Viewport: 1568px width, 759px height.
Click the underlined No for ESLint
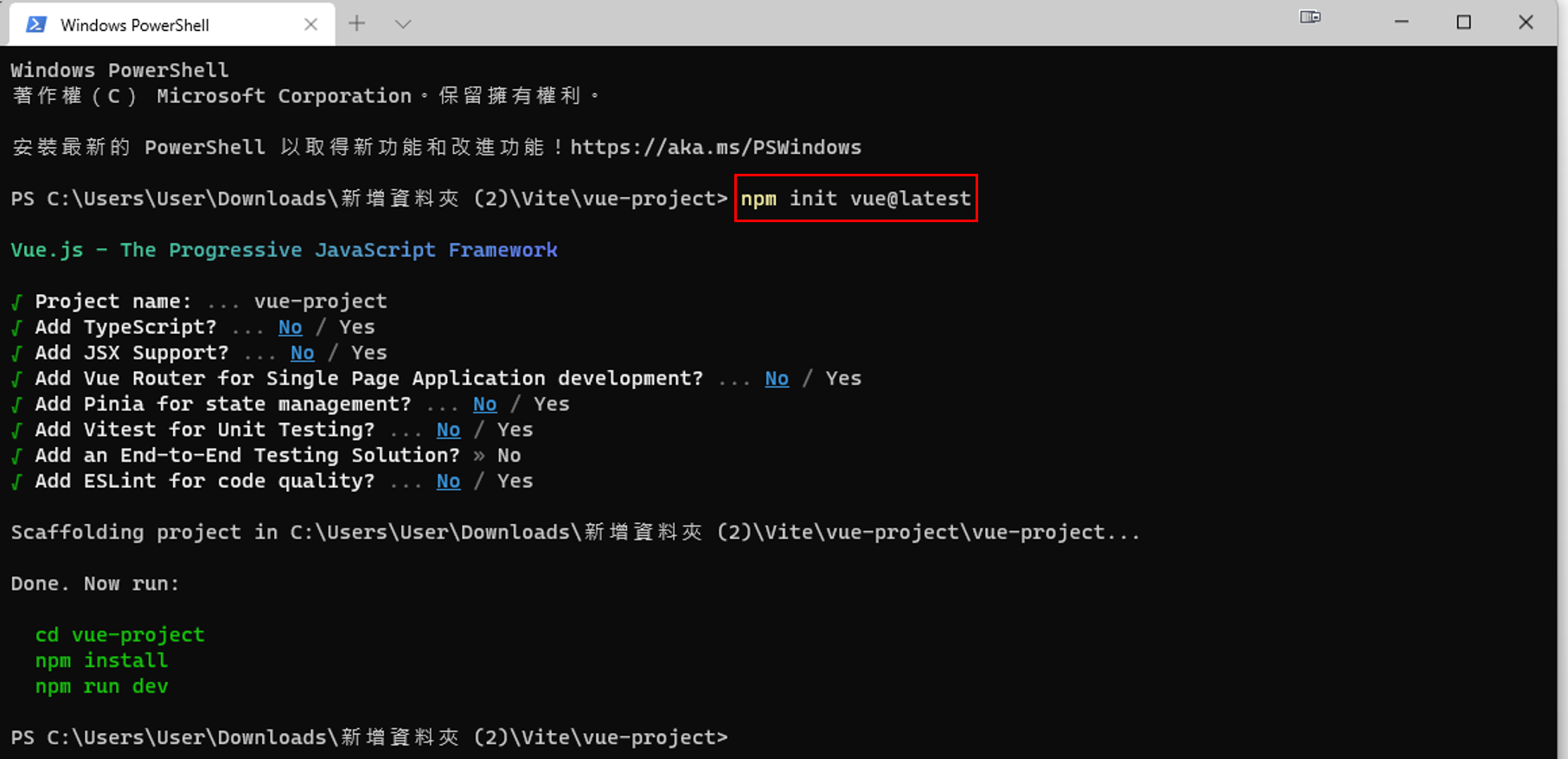coord(448,482)
